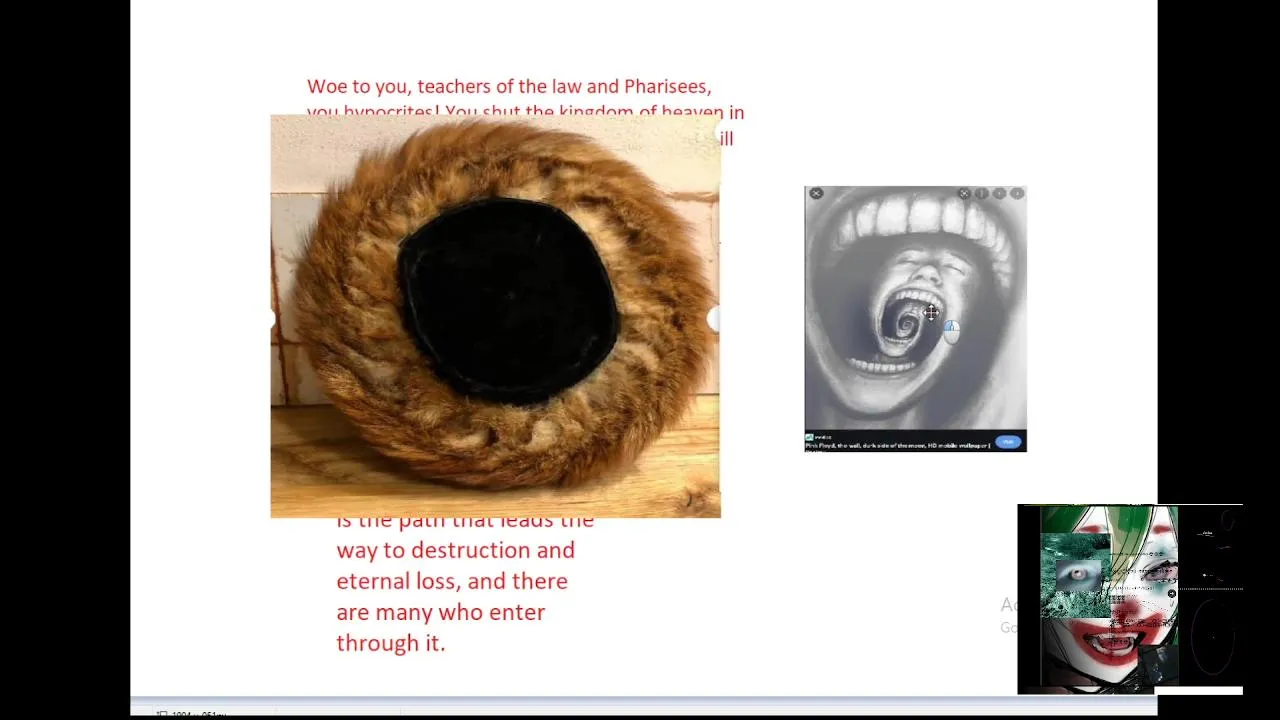This screenshot has height=720, width=1280.
Task: Click the 'are many who enter' text line
Action: point(440,612)
